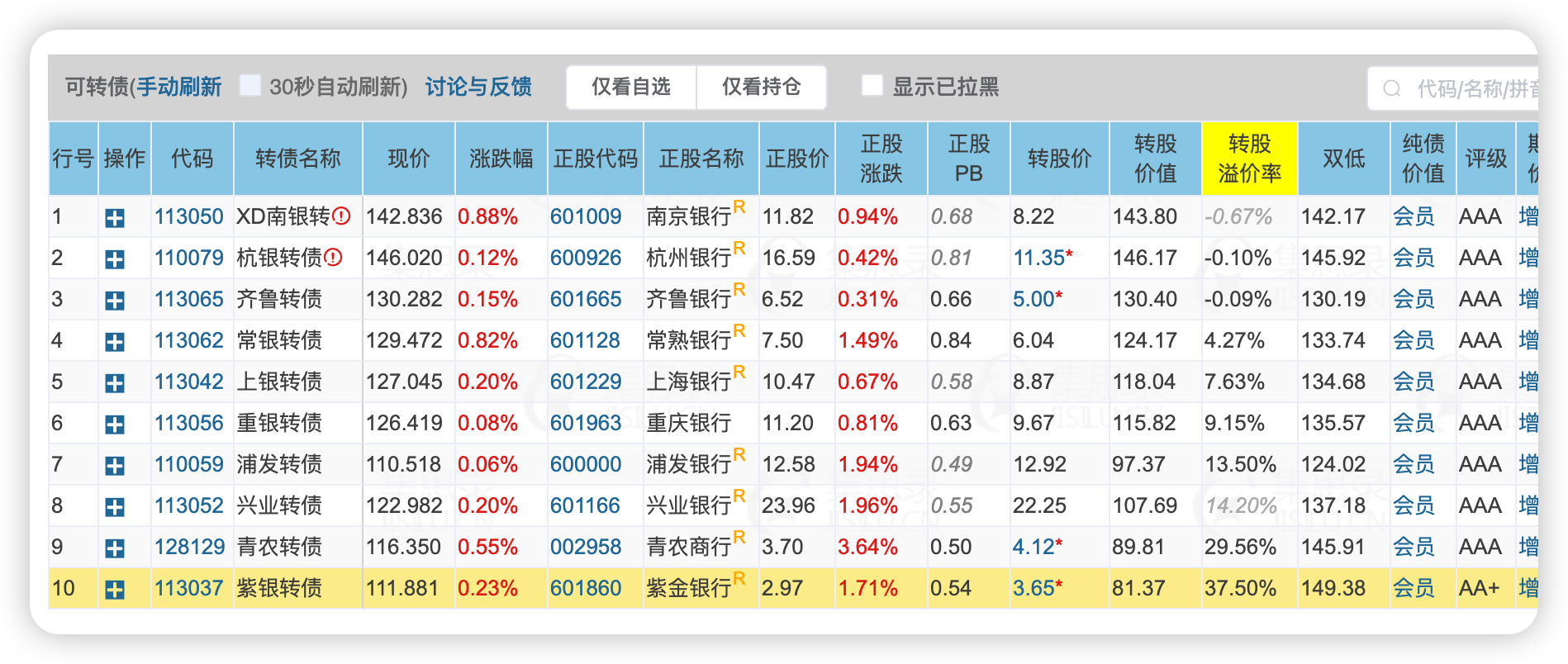Sort by 双低 column header
Image resolution: width=1568 pixels, height=664 pixels.
[1344, 159]
